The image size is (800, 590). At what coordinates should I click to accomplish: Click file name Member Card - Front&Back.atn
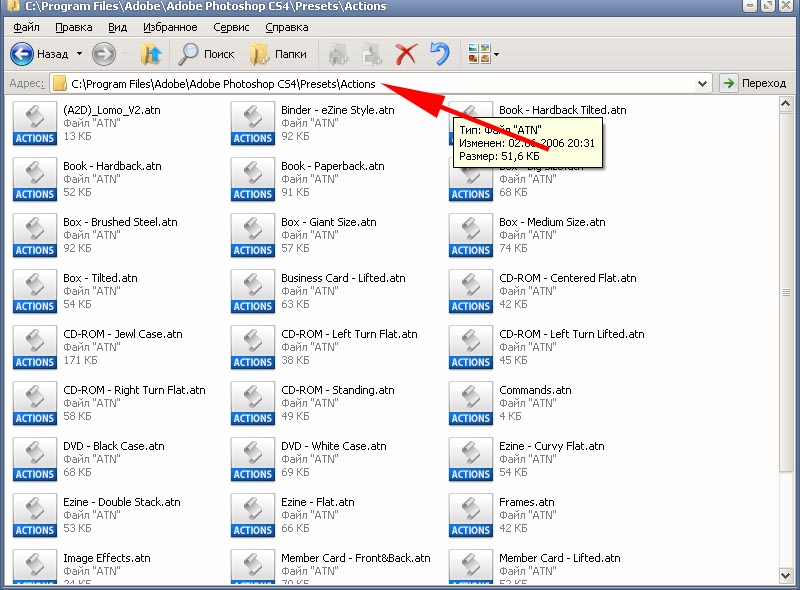(356, 558)
